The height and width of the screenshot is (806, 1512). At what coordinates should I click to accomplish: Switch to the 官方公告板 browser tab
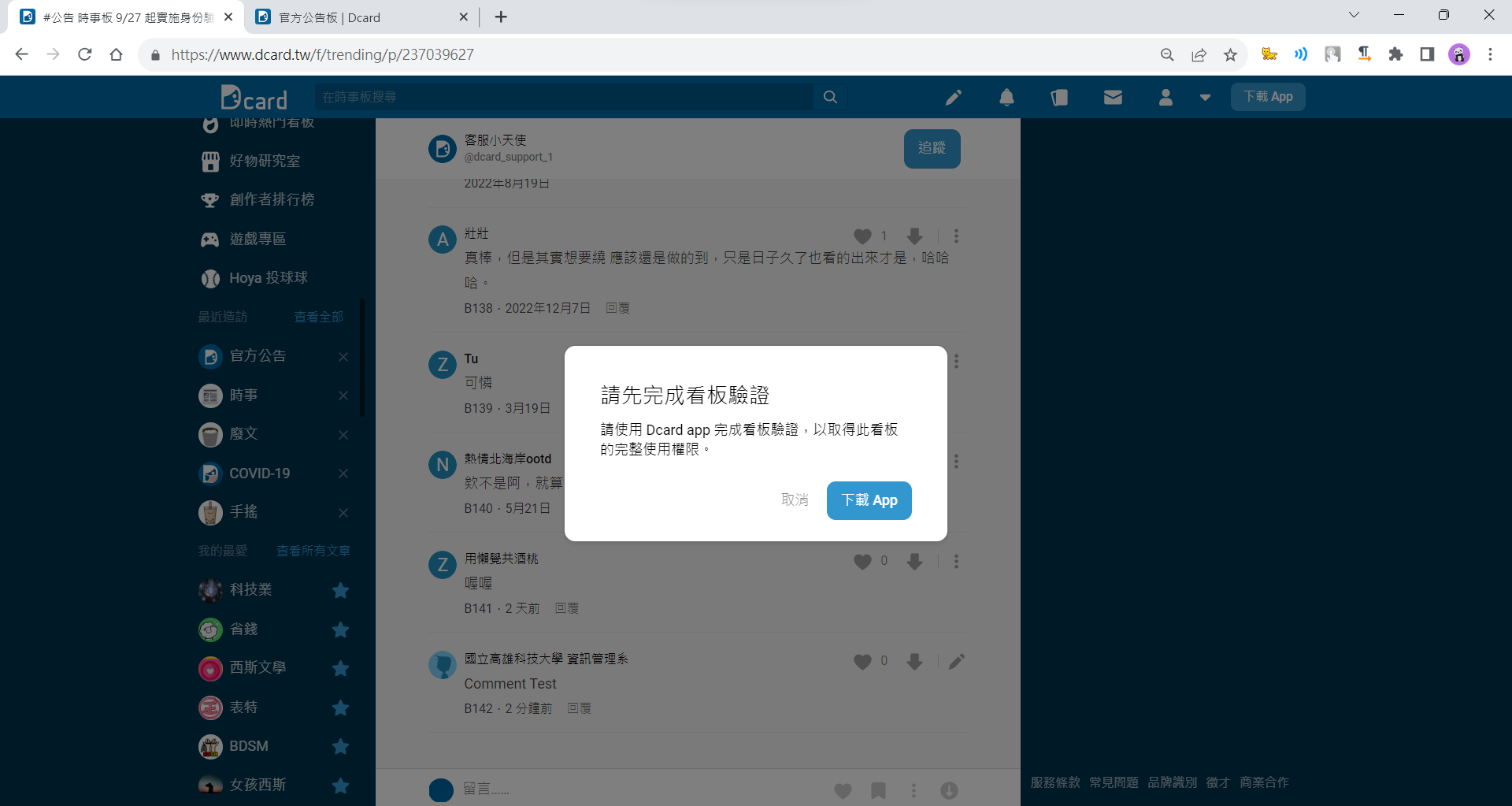pos(361,17)
